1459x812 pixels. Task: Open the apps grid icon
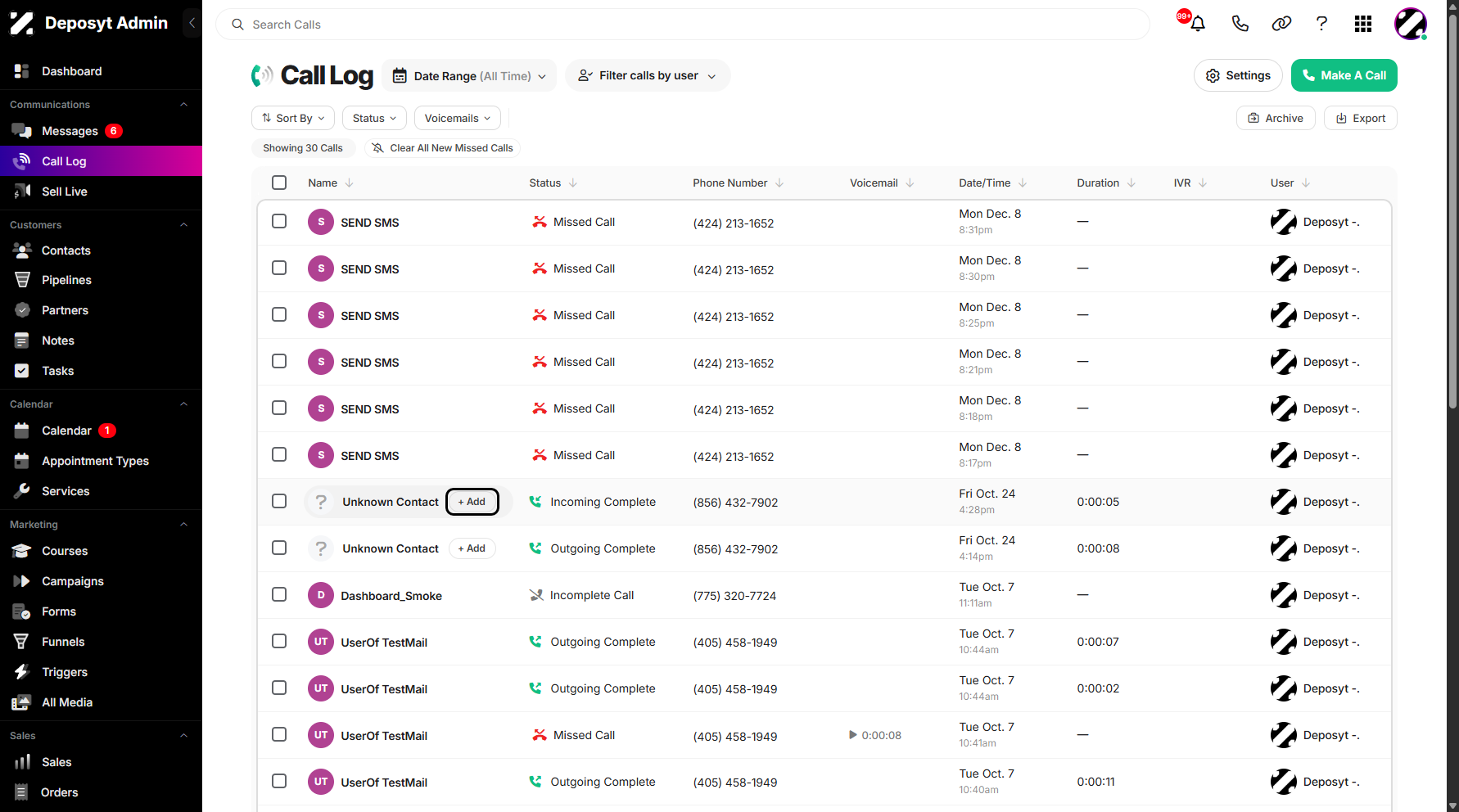1363,24
